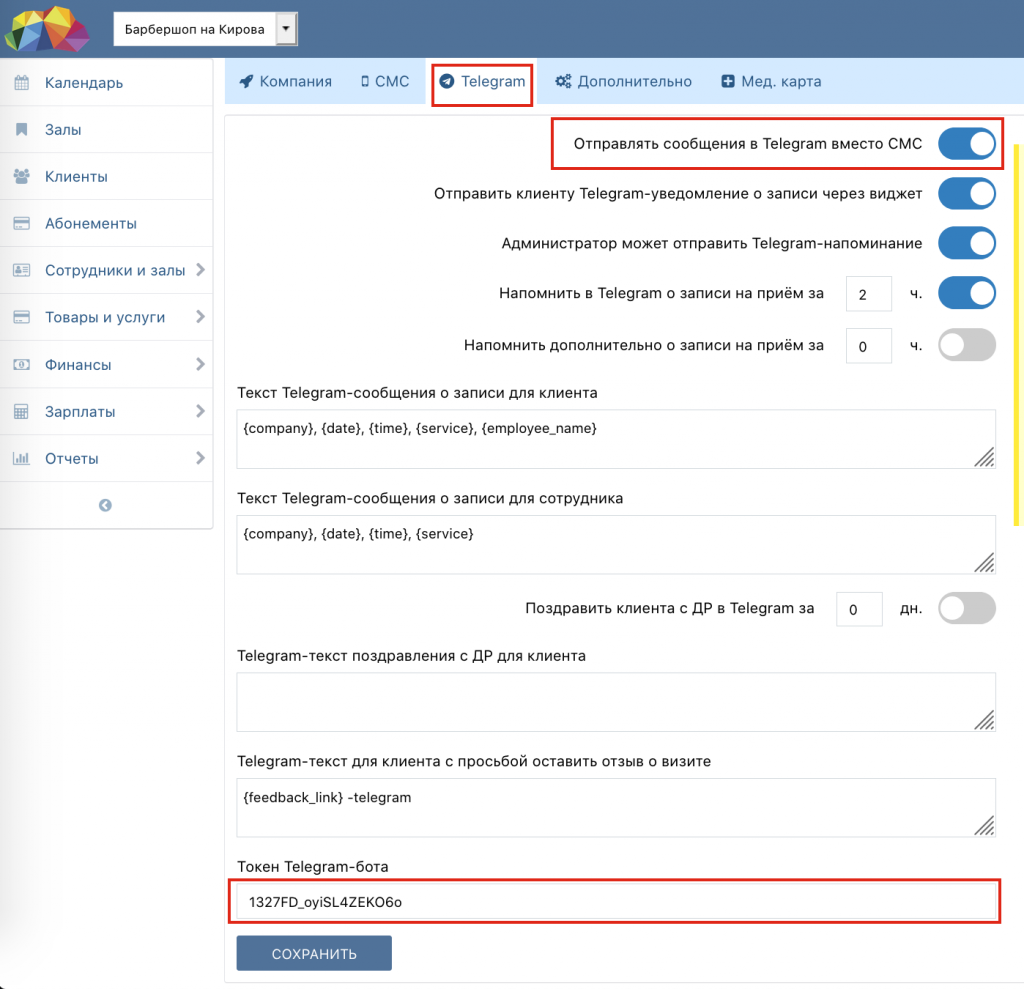This screenshot has height=989, width=1024.
Task: Enable birthday greeting in Telegram switch
Action: [967, 608]
